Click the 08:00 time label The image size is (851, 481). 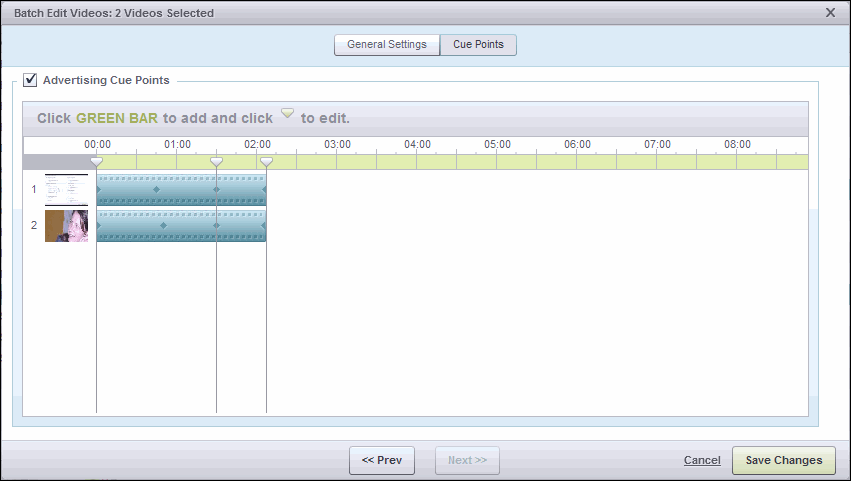click(737, 144)
